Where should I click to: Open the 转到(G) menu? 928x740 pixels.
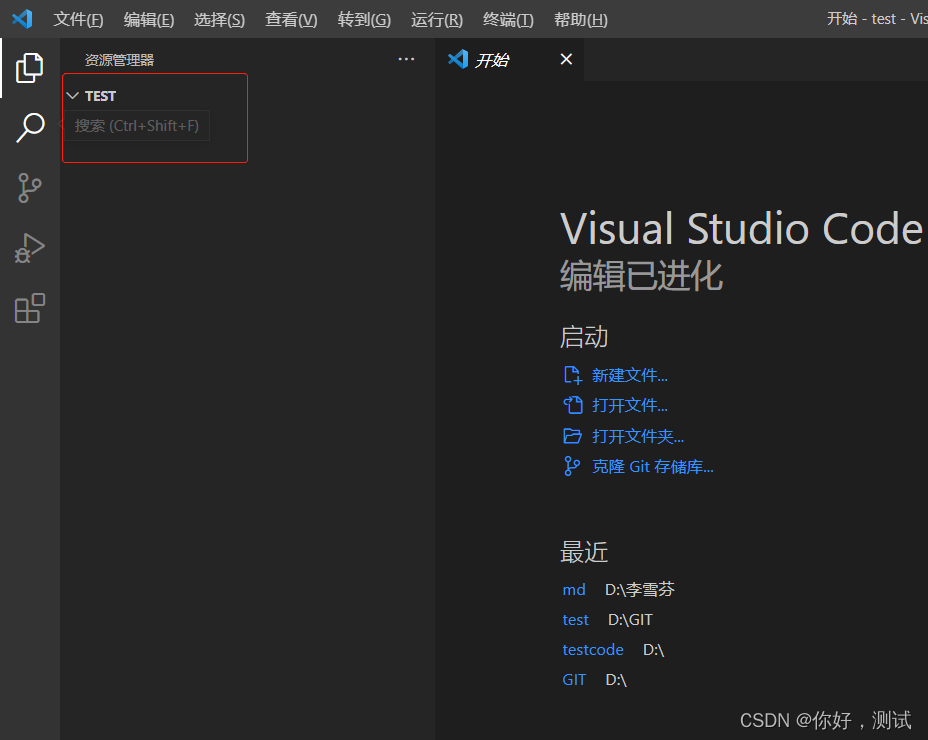pyautogui.click(x=364, y=20)
